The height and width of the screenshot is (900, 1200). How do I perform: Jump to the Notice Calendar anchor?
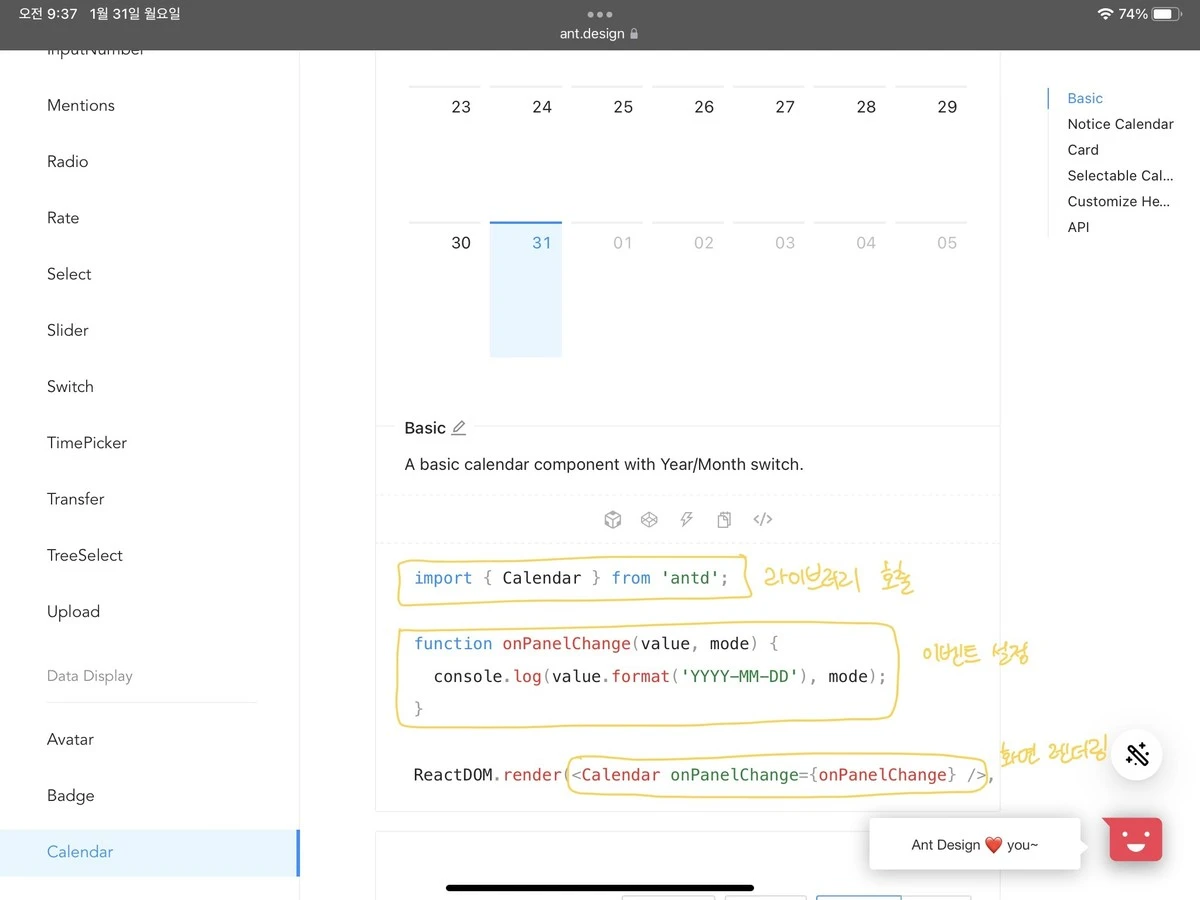click(x=1120, y=124)
